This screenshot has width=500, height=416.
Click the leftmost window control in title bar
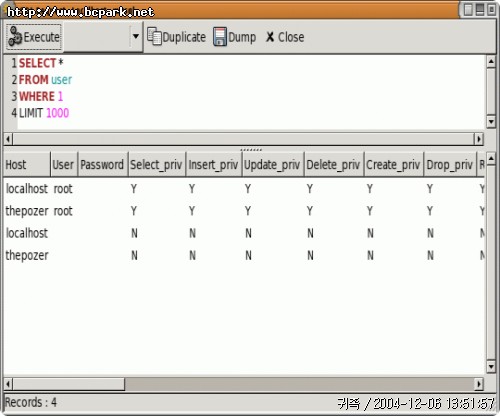coord(468,10)
